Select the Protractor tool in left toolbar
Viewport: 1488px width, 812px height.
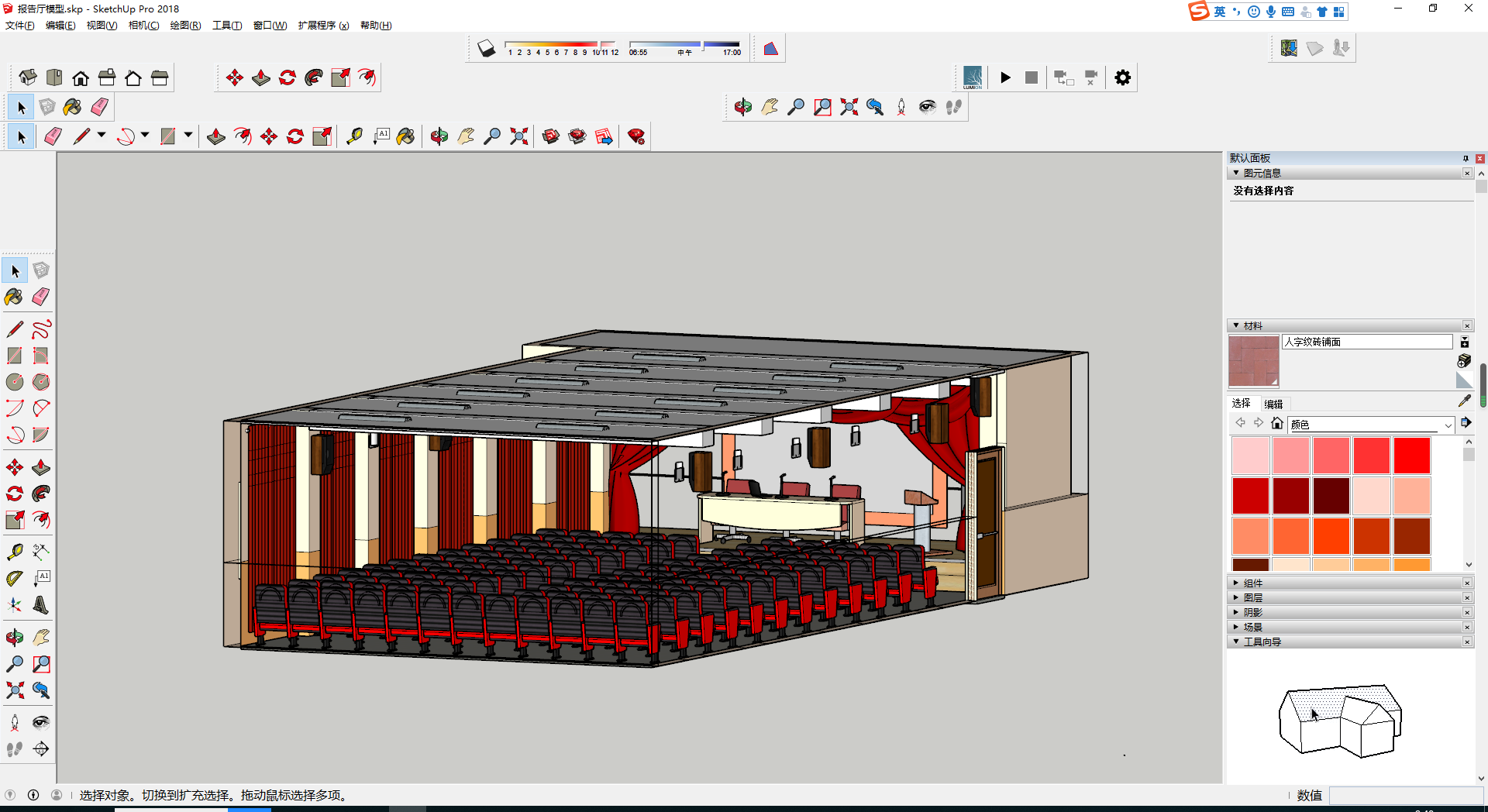click(x=14, y=578)
